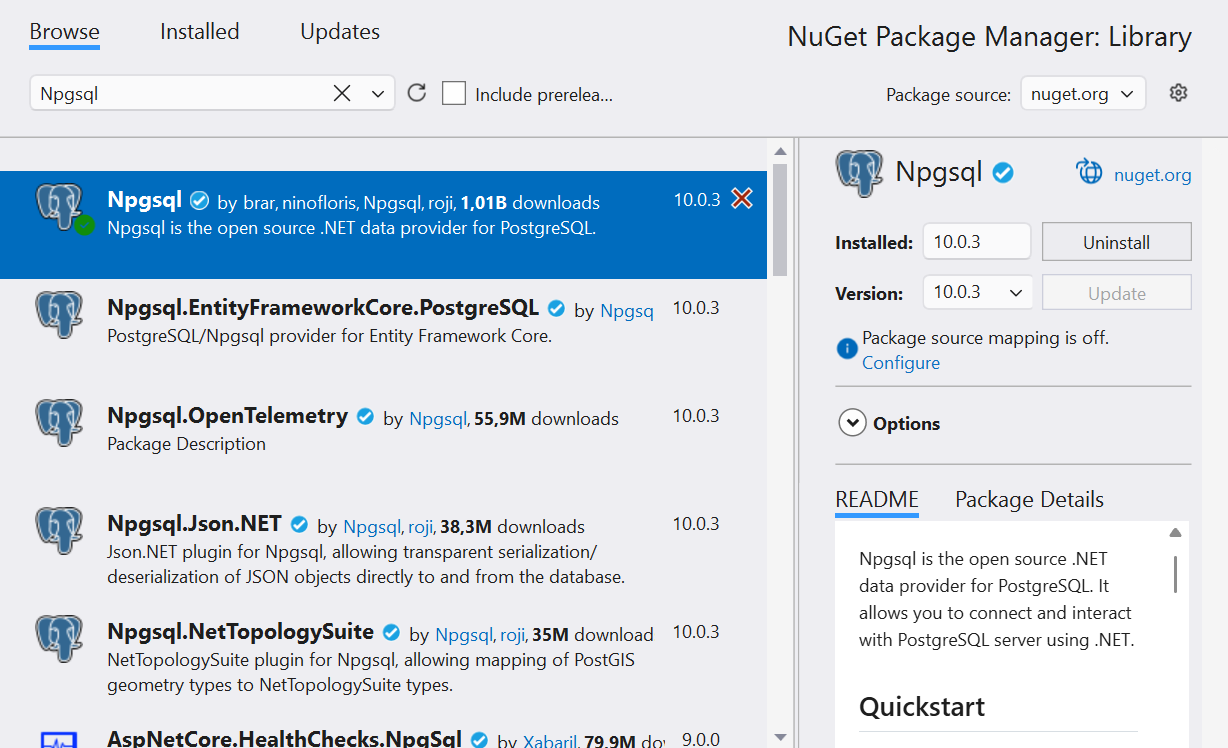This screenshot has width=1228, height=748.
Task: Click package list scrollbar up arrow
Action: coord(780,150)
